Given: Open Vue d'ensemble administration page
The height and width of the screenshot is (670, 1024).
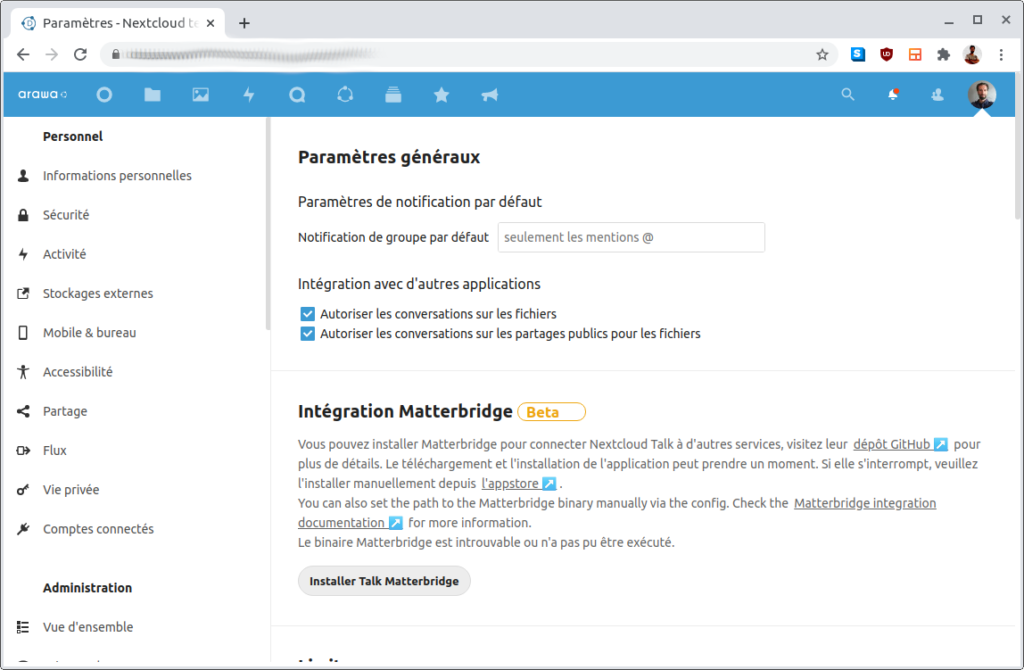Looking at the screenshot, I should (x=88, y=627).
